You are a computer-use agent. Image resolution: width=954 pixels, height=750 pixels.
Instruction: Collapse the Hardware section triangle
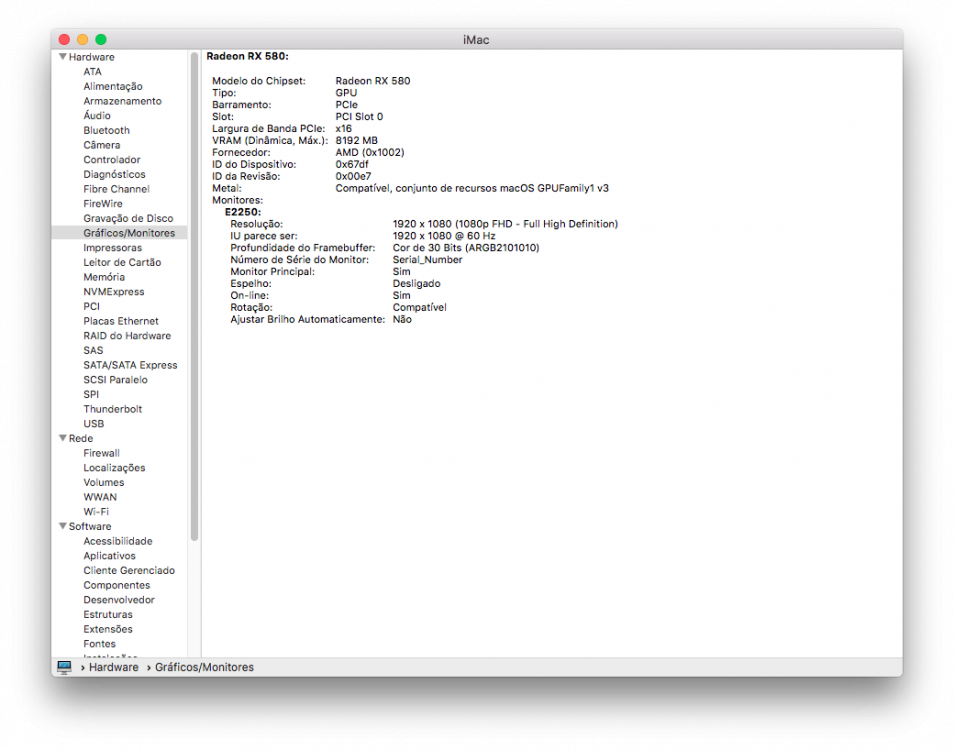coord(63,57)
